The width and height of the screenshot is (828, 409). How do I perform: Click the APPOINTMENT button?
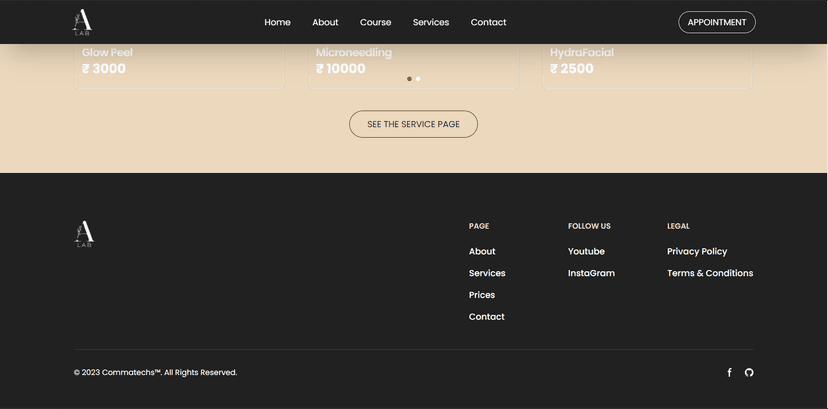[x=717, y=22]
